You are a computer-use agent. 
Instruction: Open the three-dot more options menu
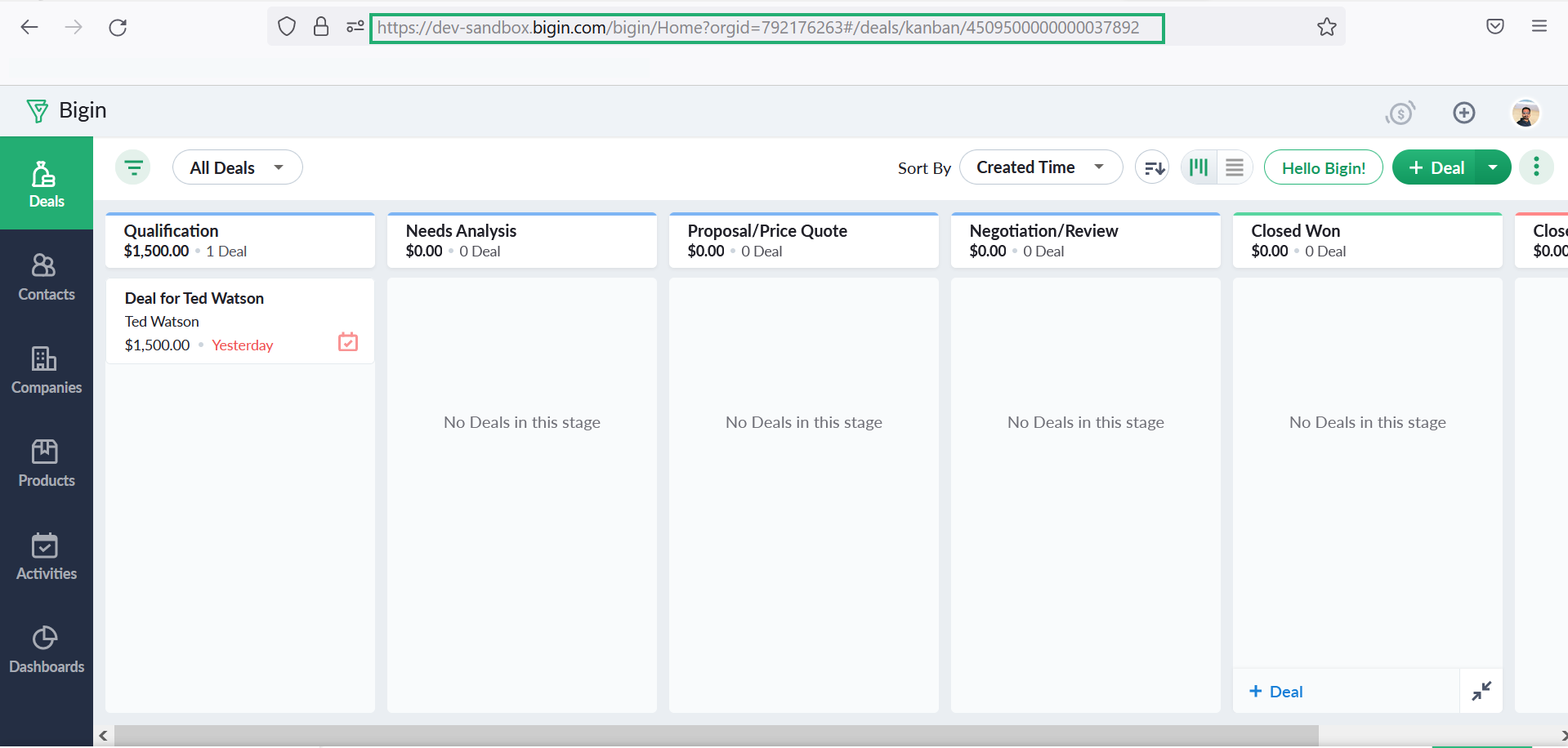[1536, 167]
